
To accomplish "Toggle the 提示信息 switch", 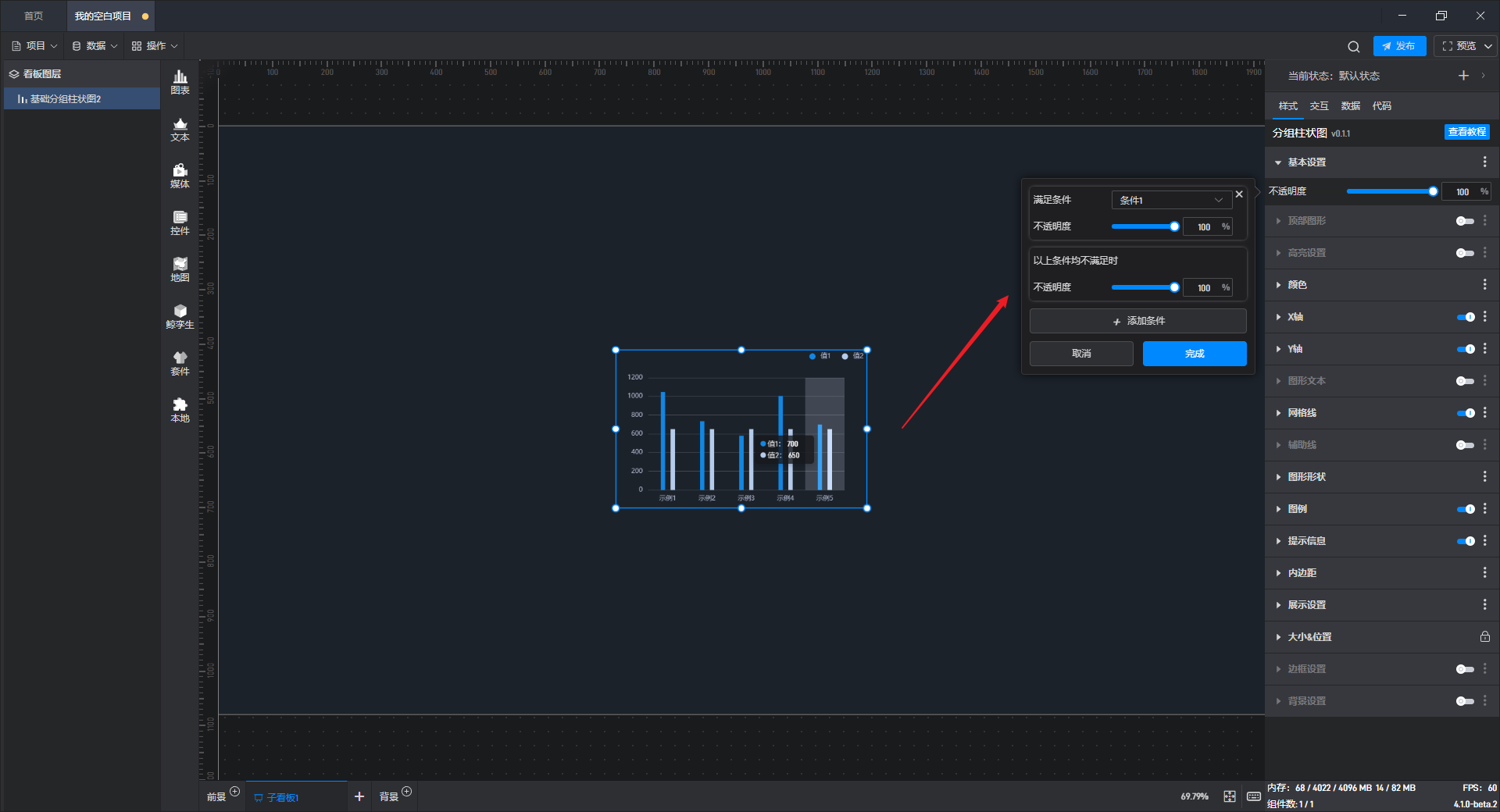I will [x=1466, y=541].
